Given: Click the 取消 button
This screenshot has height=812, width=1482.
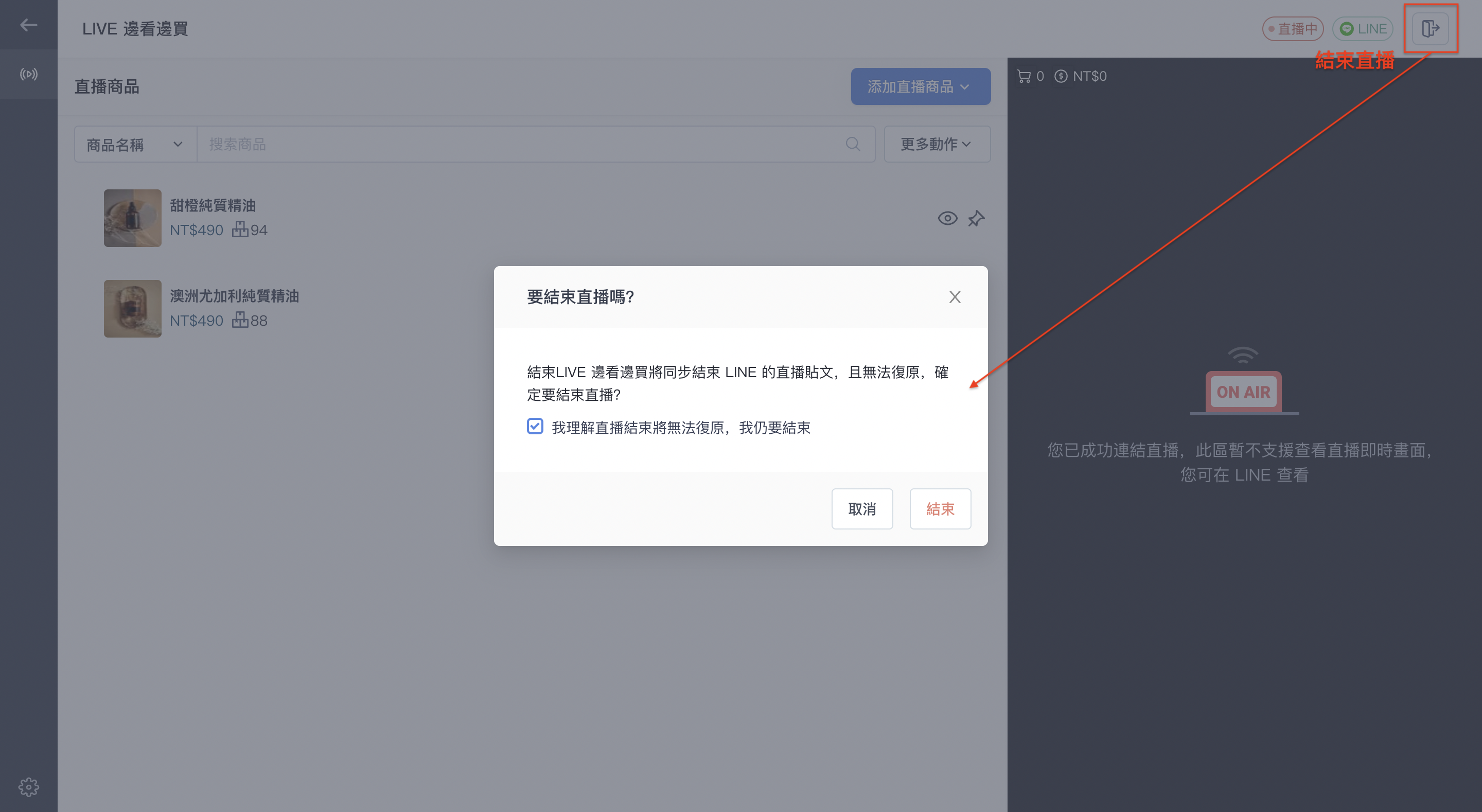Looking at the screenshot, I should [x=862, y=509].
